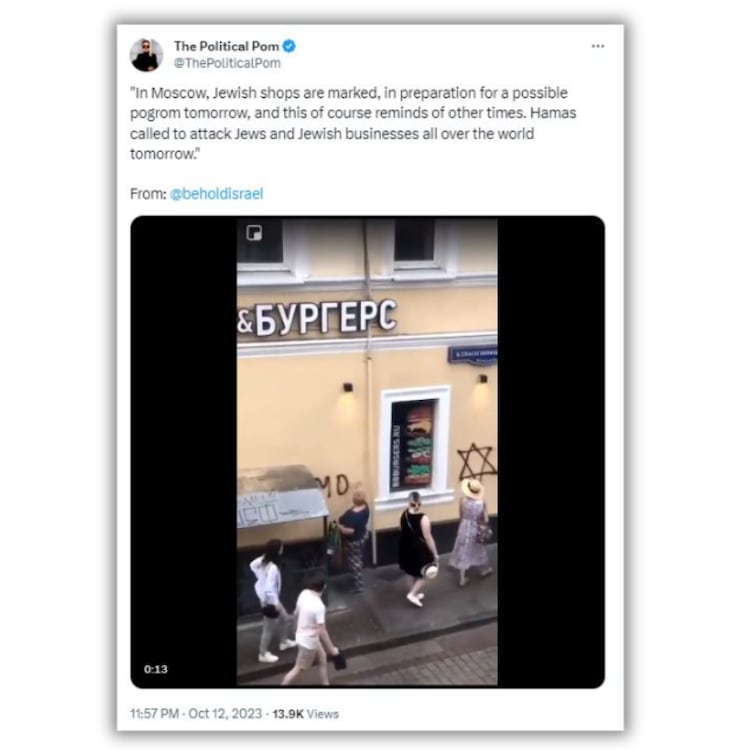Open The Political Pom display name
This screenshot has width=750, height=750.
[226, 46]
